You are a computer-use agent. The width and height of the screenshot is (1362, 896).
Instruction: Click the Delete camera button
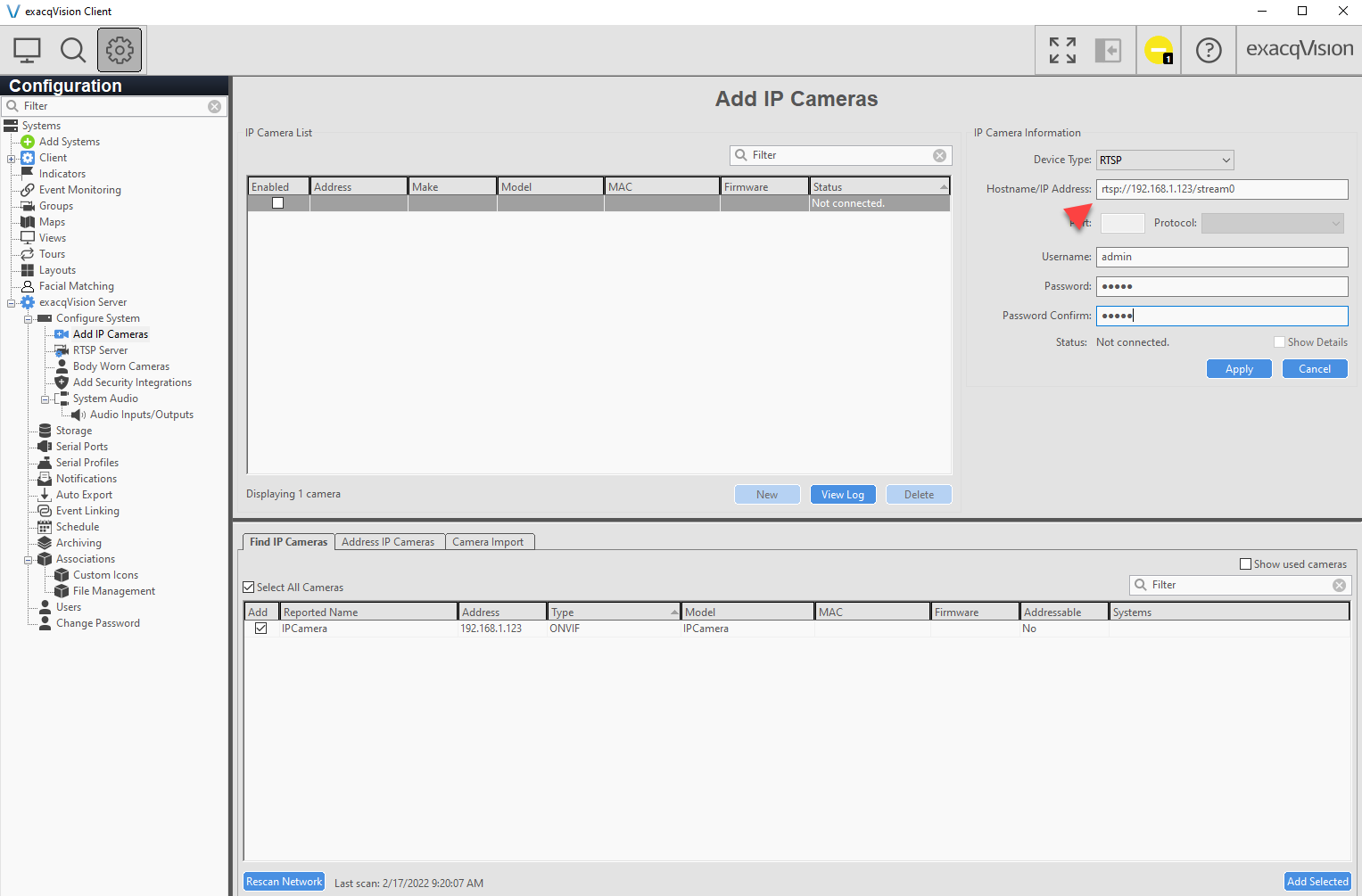(919, 495)
